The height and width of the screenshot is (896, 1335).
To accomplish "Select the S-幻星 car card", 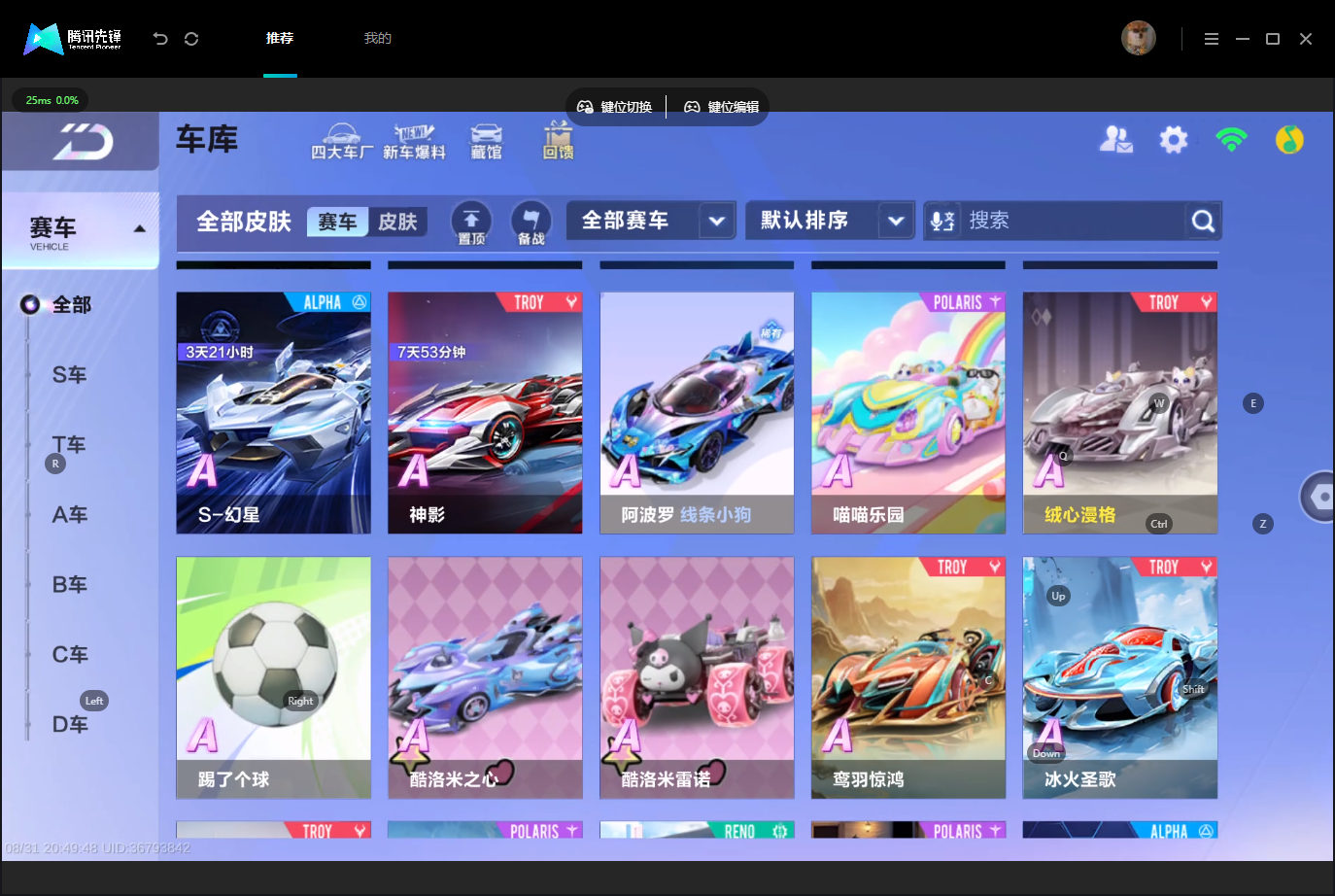I will (x=274, y=413).
